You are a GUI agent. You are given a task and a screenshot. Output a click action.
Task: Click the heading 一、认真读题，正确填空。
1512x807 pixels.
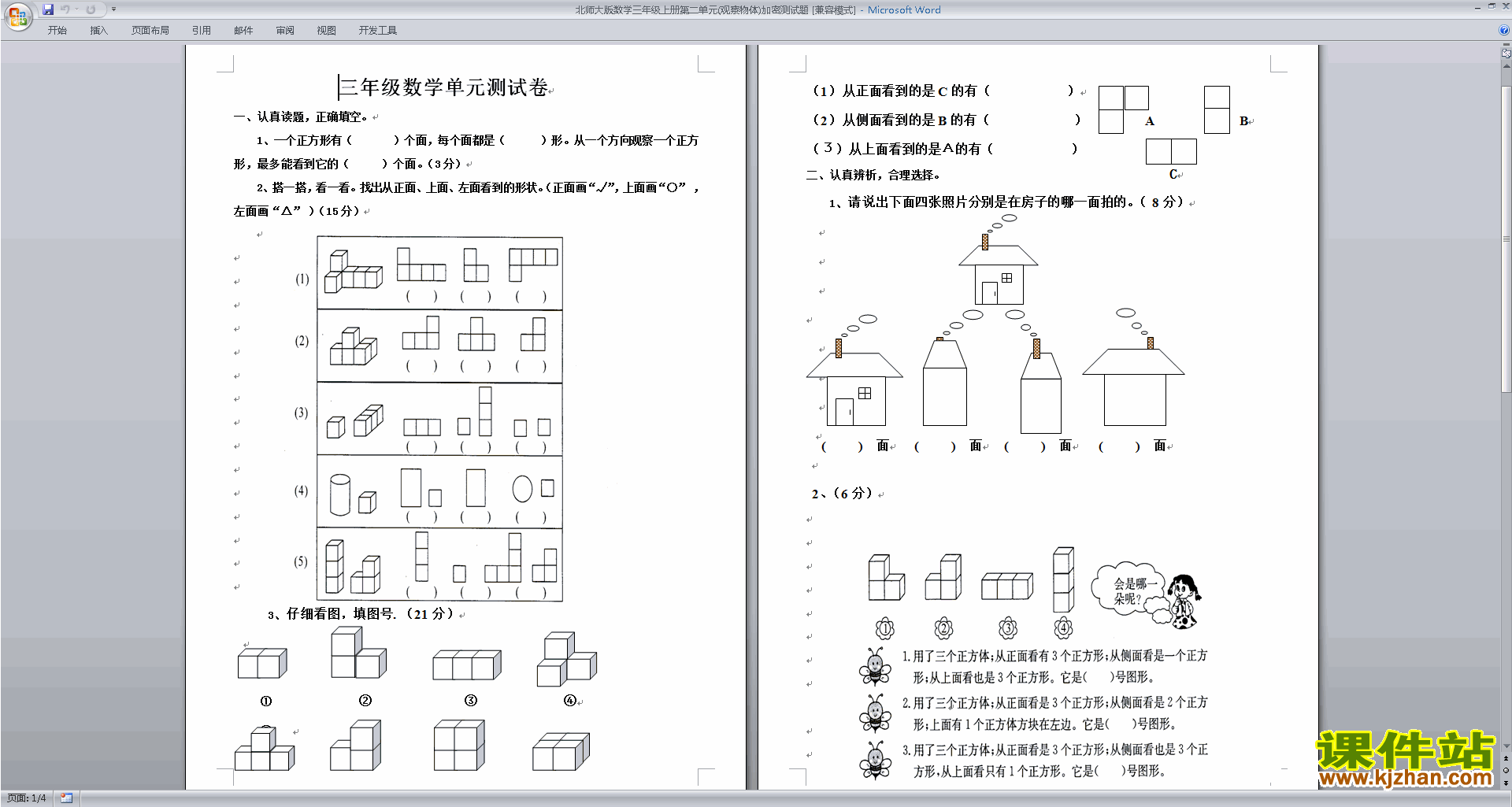click(301, 117)
